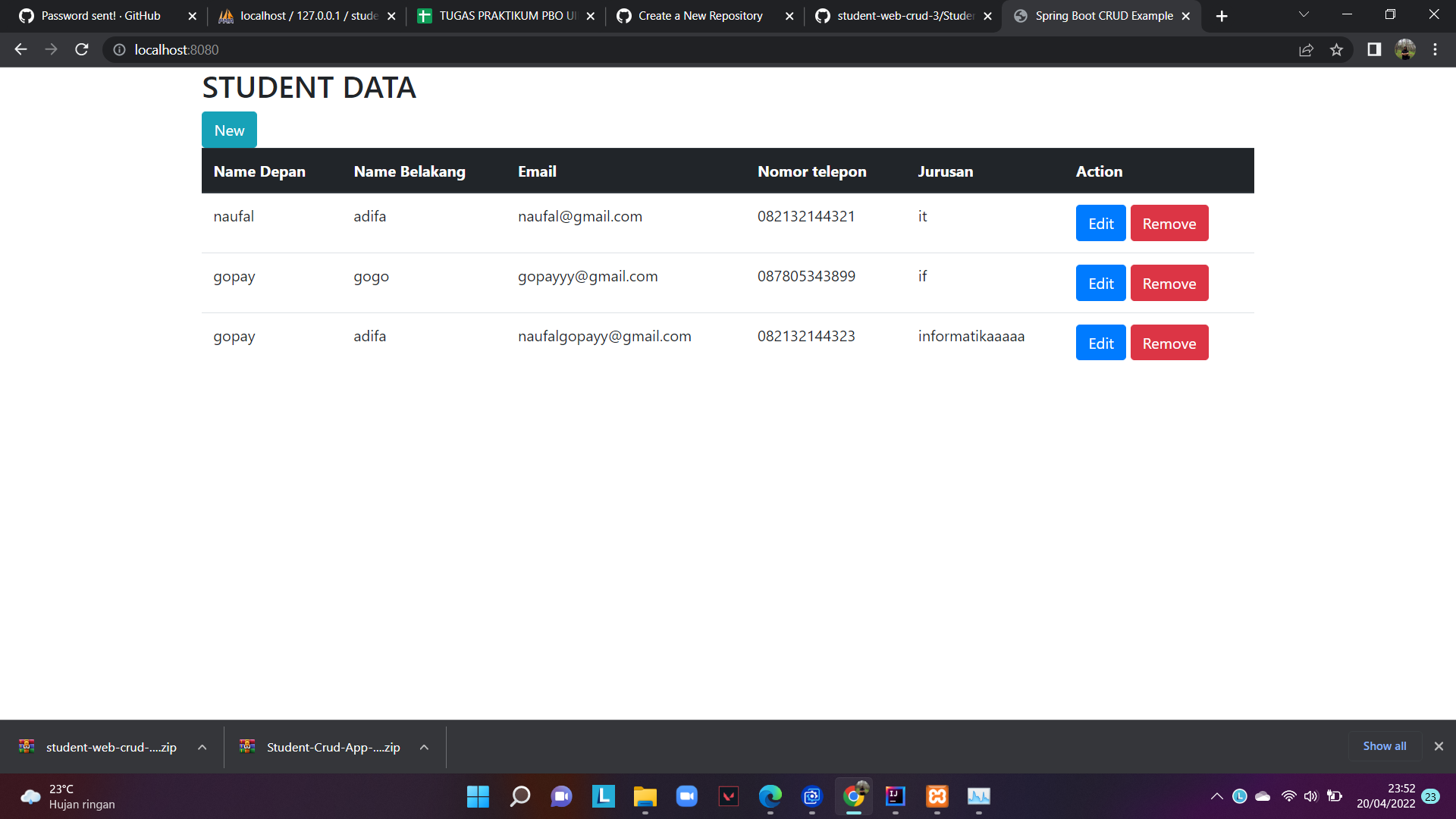The width and height of the screenshot is (1456, 819).
Task: Click phone number 082132144321
Action: pos(806,216)
